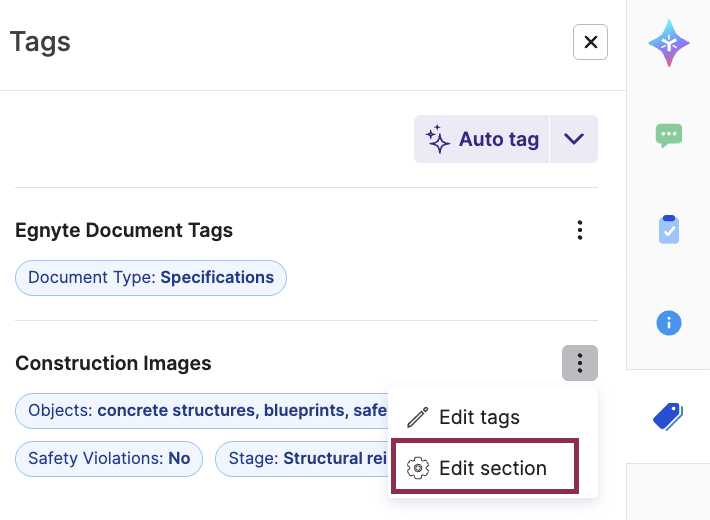Select the Egnyte Document Tags heading

coord(124,230)
